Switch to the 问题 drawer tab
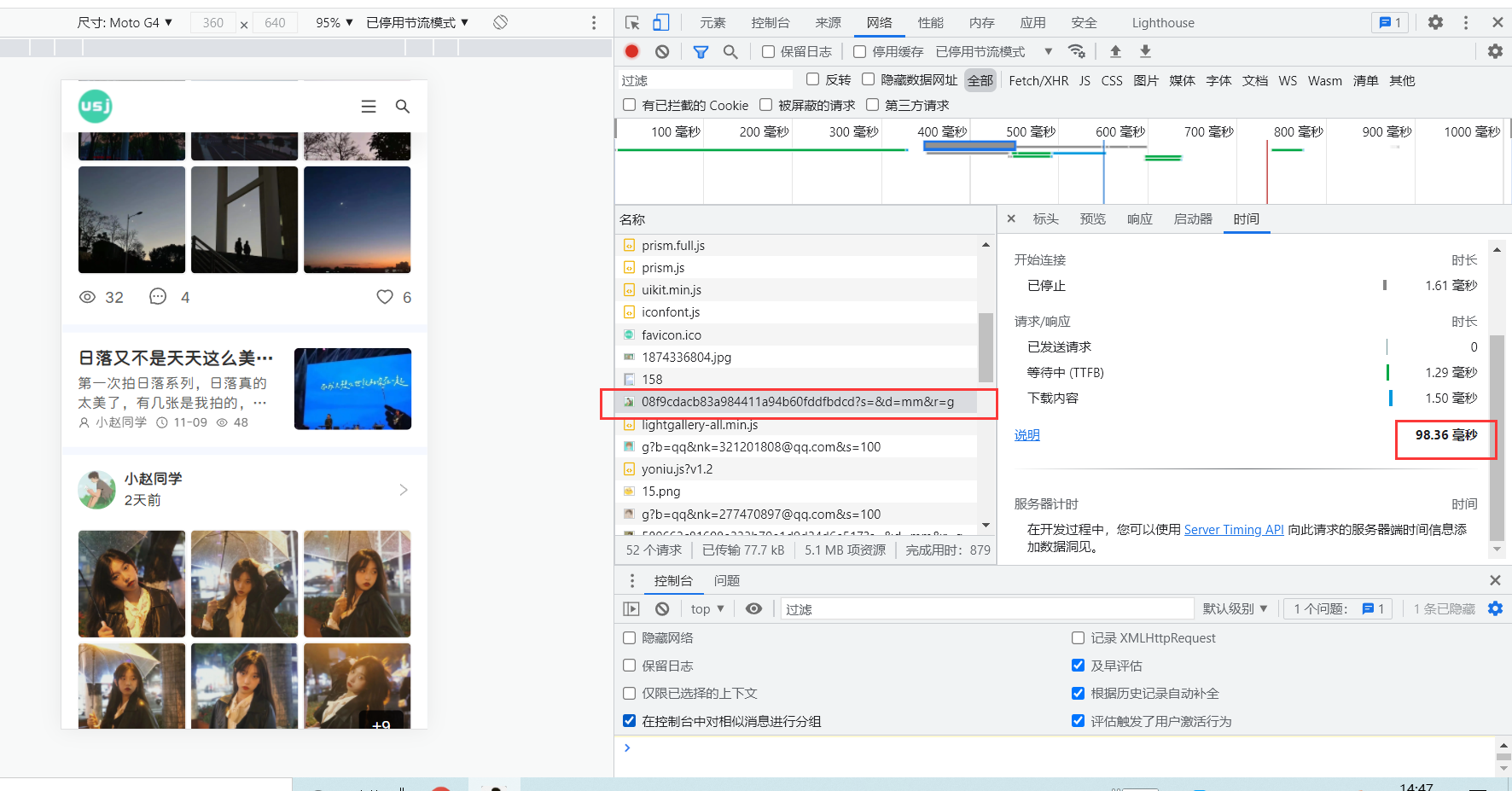Viewport: 1512px width, 791px height. [x=726, y=580]
